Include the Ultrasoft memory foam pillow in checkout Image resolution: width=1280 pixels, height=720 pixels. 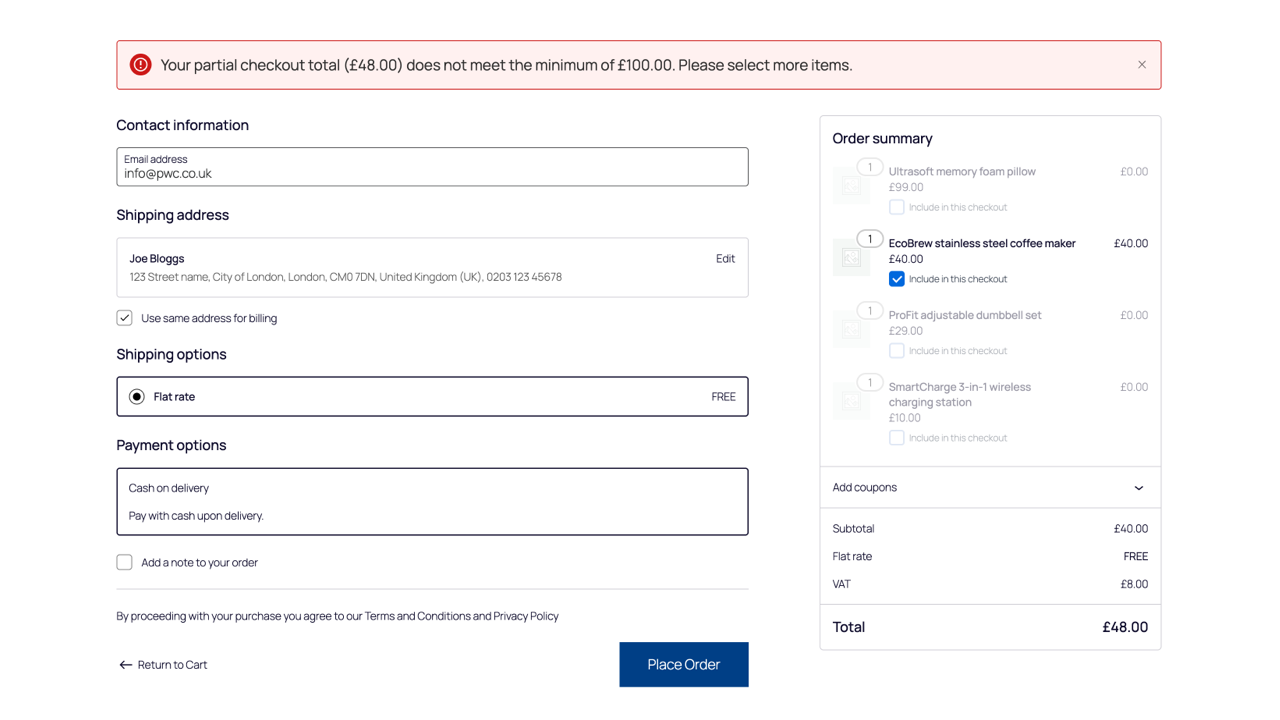click(x=897, y=207)
